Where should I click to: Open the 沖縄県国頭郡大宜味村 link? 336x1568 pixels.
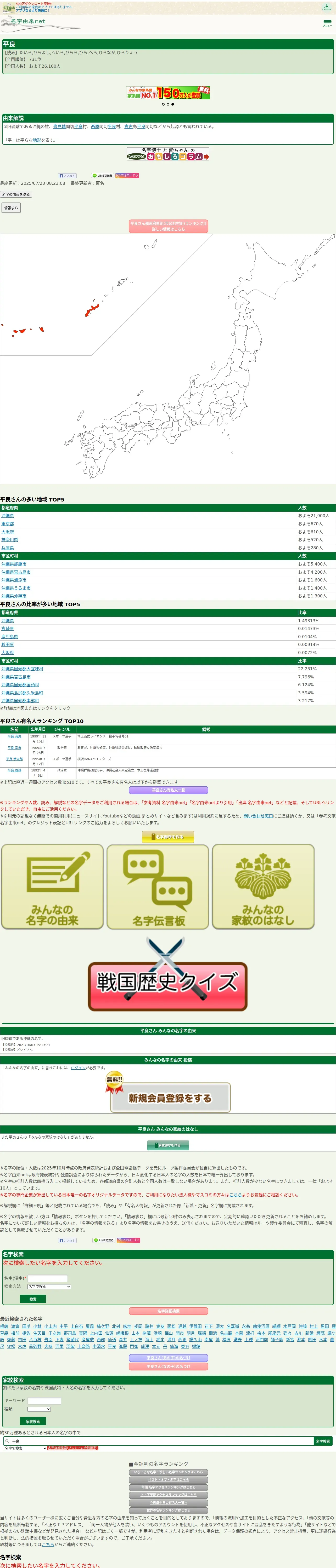[x=22, y=669]
